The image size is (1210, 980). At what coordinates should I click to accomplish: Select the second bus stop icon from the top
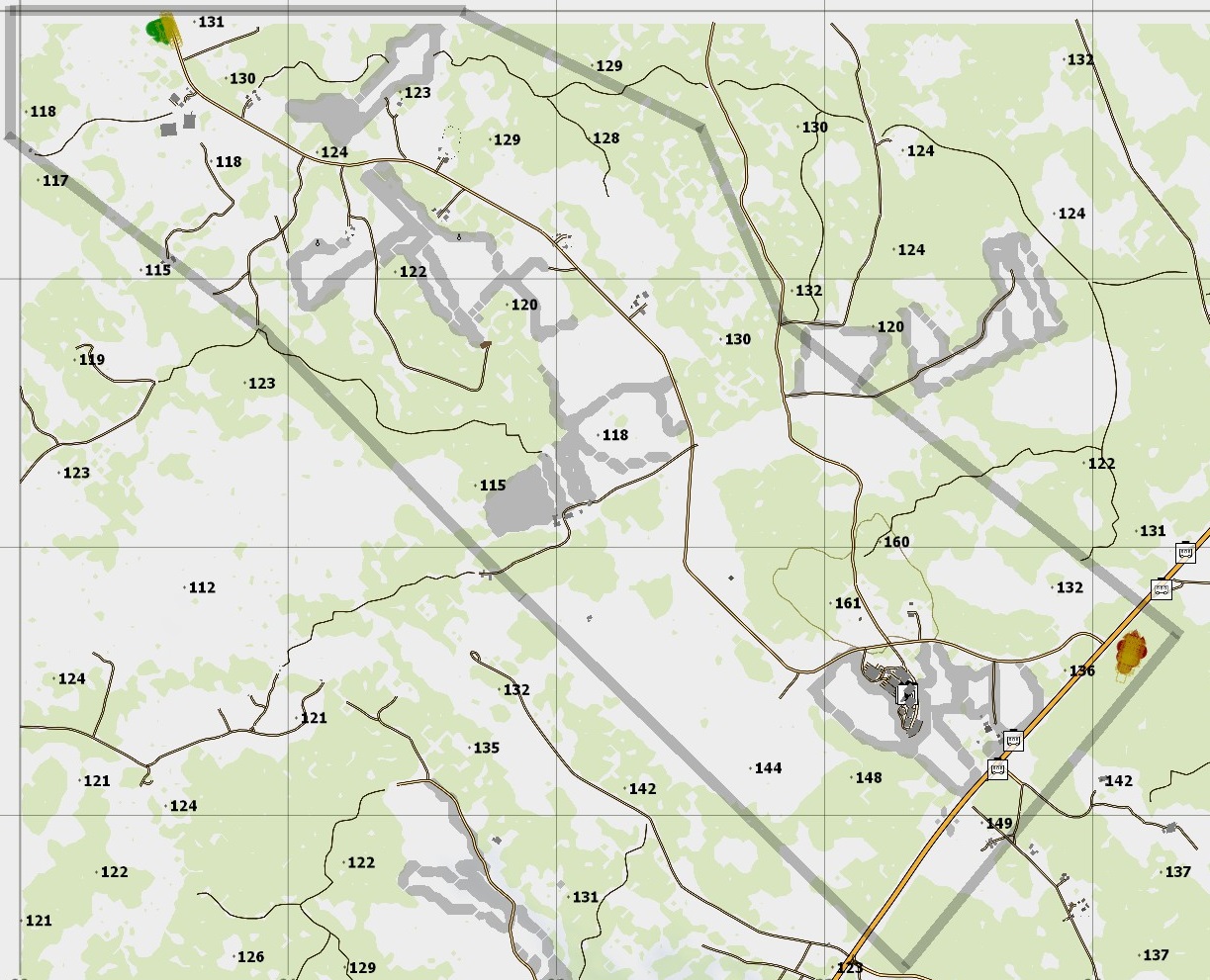tap(1162, 588)
